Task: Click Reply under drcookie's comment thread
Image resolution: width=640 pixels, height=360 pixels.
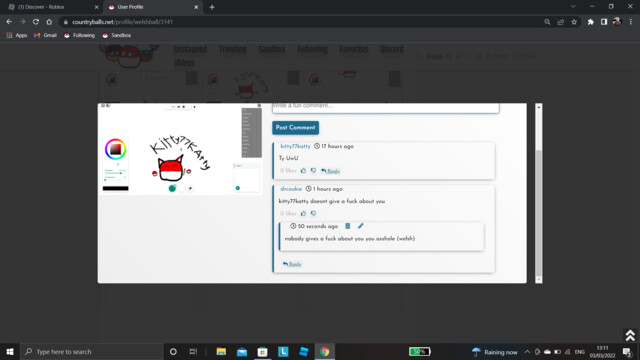Action: (x=292, y=264)
